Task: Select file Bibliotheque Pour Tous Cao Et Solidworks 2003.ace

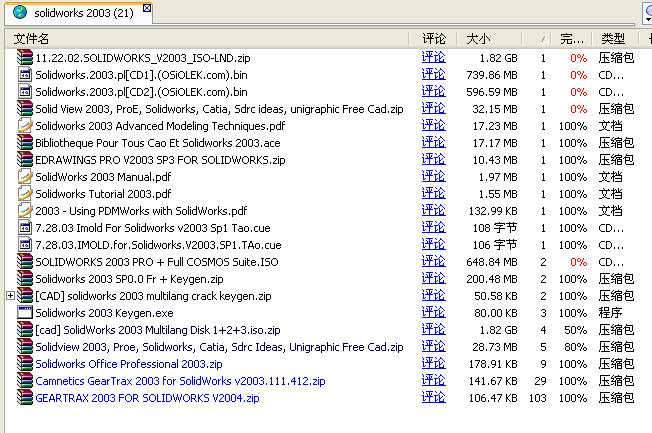Action: point(158,143)
